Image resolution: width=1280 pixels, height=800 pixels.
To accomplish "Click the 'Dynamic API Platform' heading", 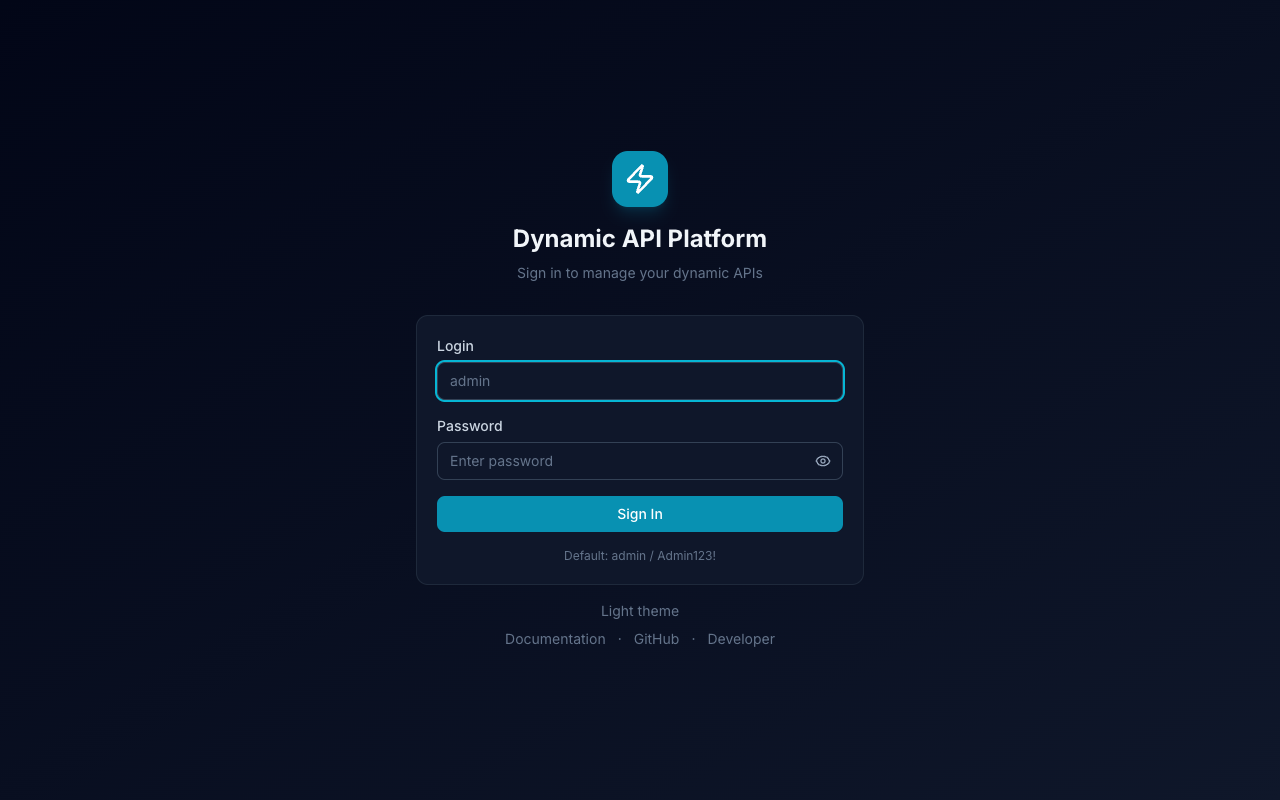I will (640, 238).
